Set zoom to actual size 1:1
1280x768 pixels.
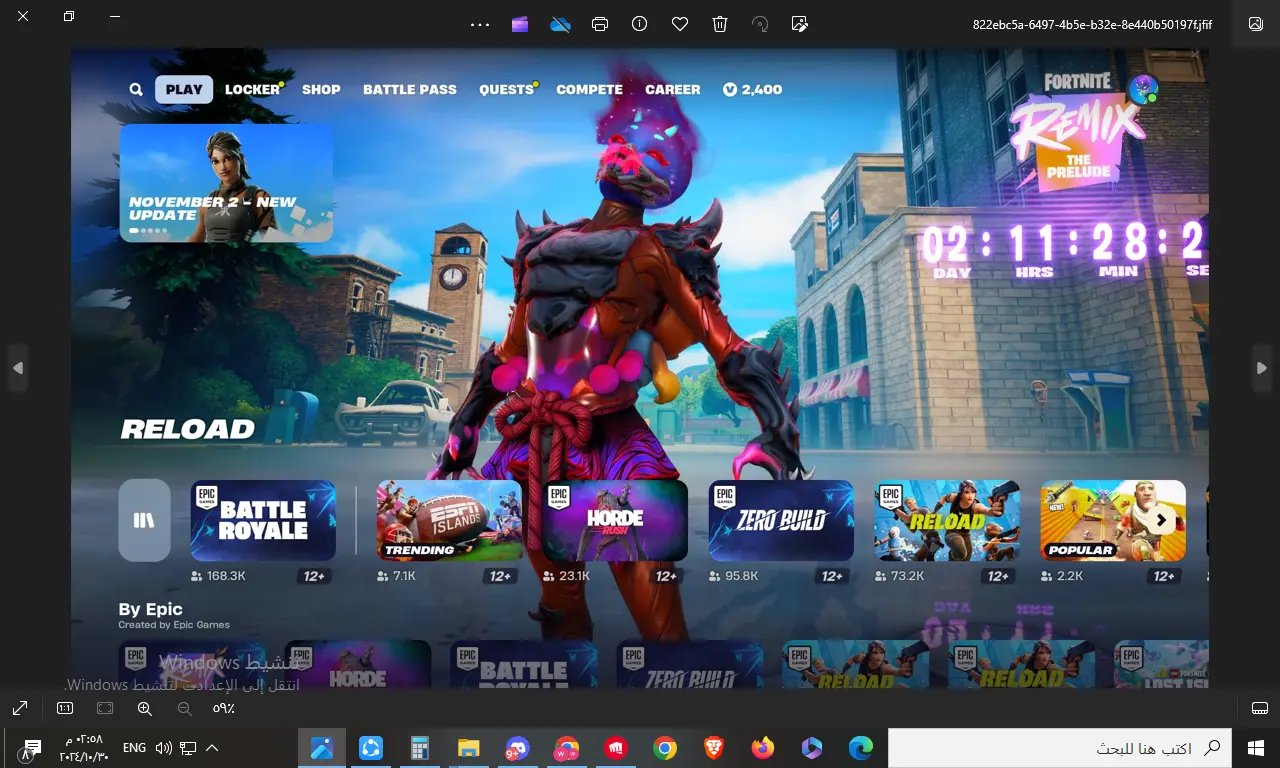pos(65,708)
